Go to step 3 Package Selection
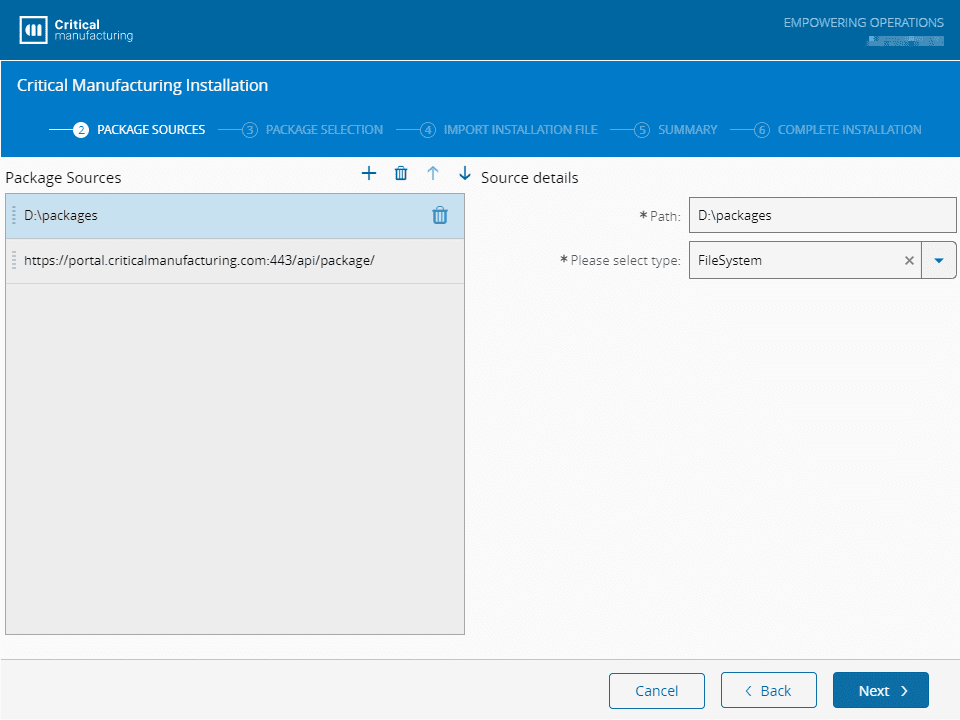 313,130
